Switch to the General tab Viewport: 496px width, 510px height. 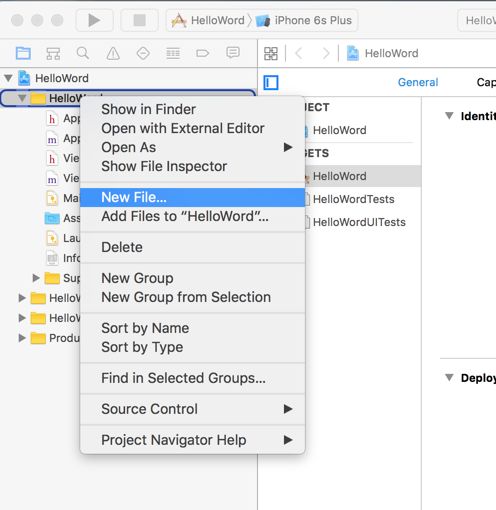click(x=418, y=82)
